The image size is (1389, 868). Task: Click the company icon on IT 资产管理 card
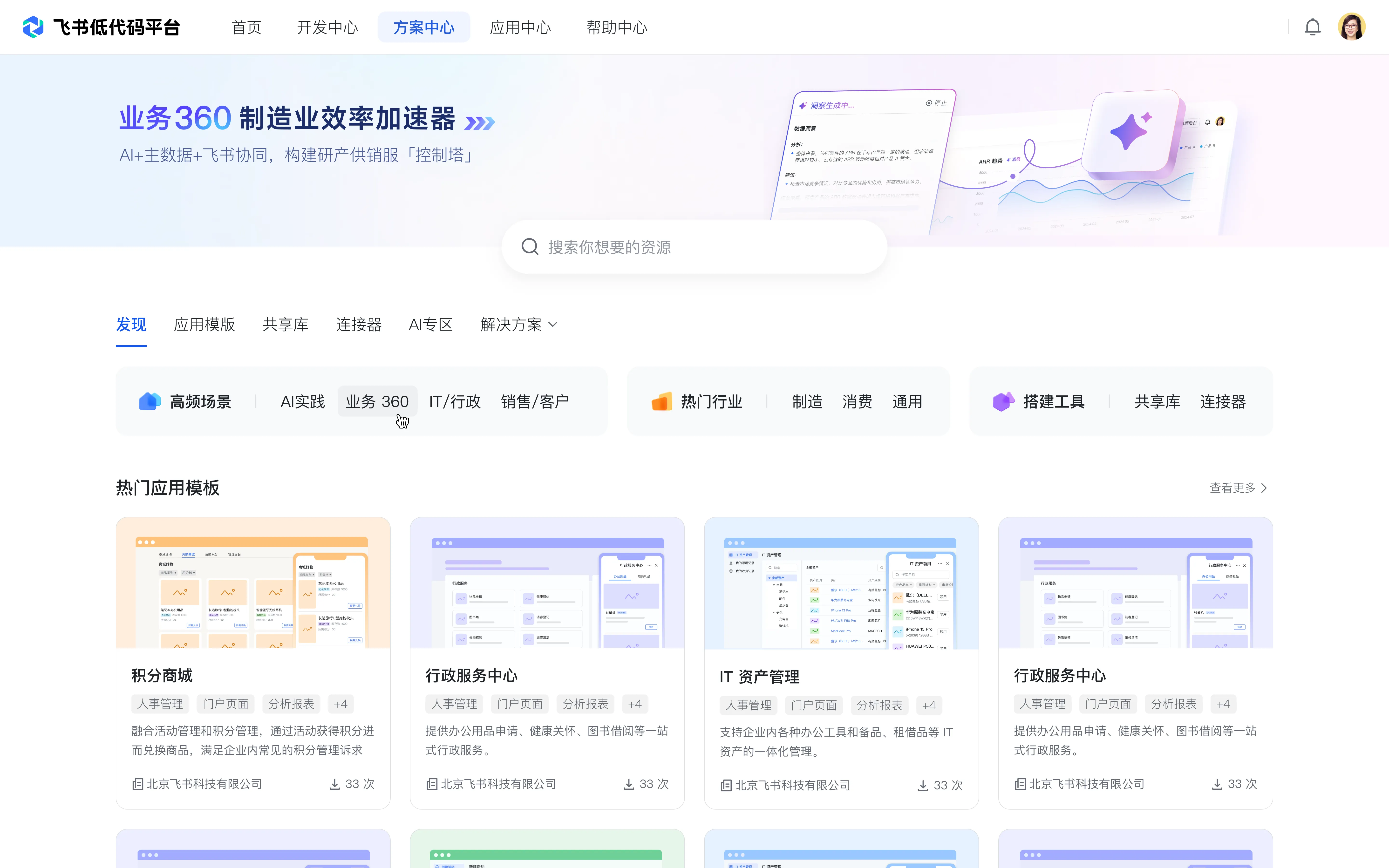(x=726, y=785)
